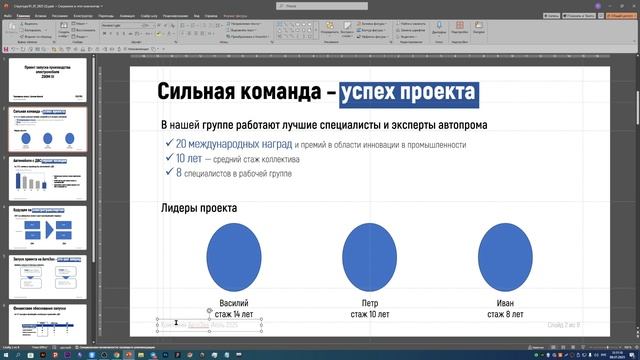Open the Файл tab
Screen dimensions: 640x360
[7, 16]
